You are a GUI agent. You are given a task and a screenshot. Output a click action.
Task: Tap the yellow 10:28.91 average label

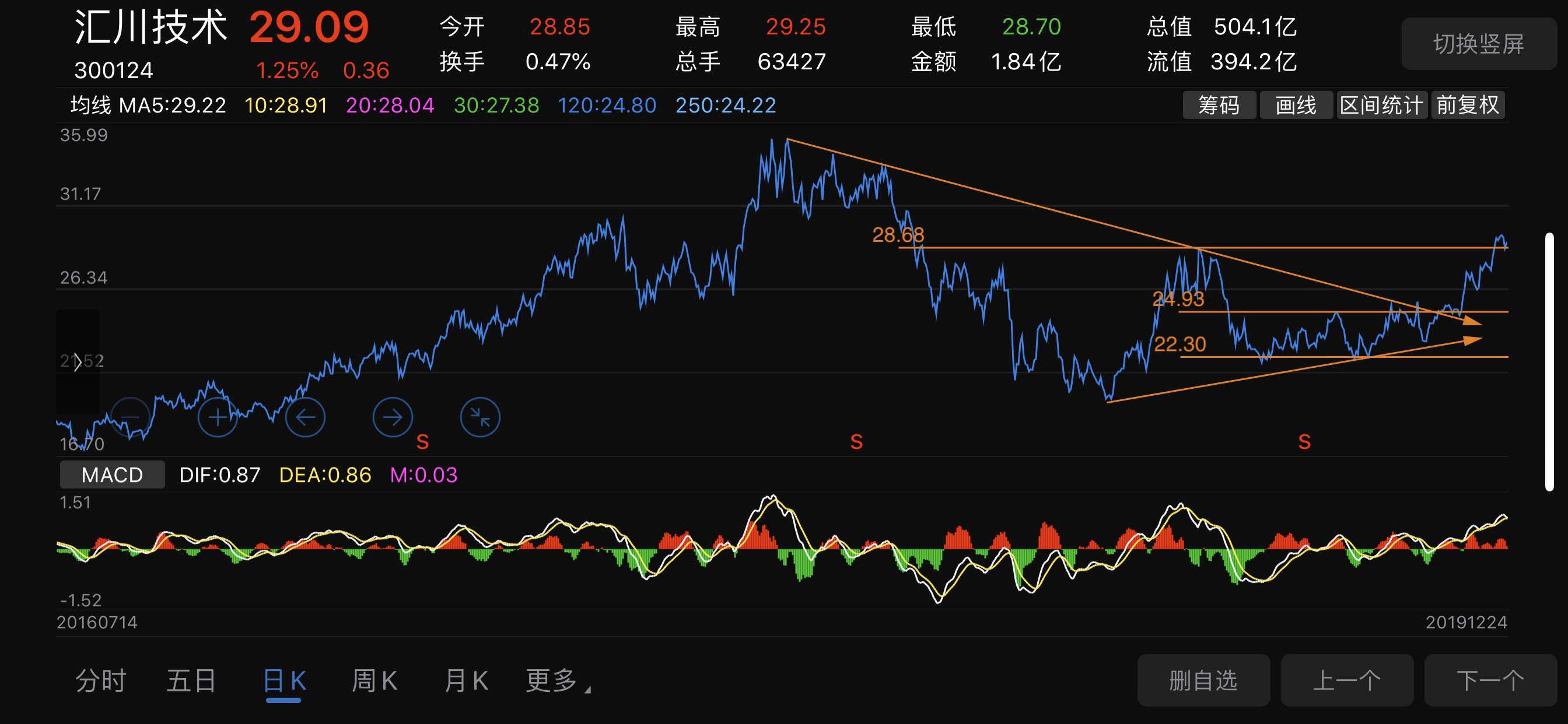click(x=286, y=106)
